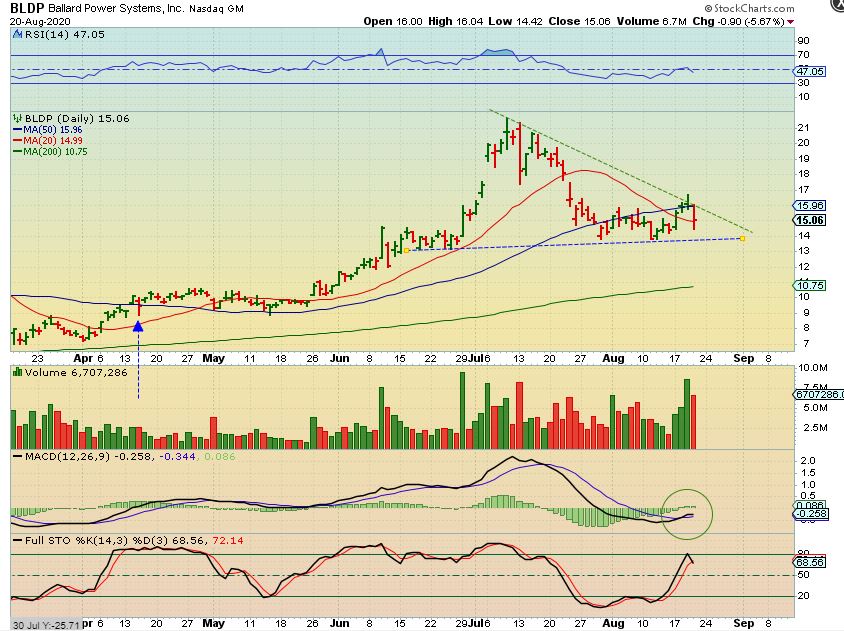Click yellow trendline endpoint marker near Sep
Screen dimensions: 844x631
(x=743, y=239)
